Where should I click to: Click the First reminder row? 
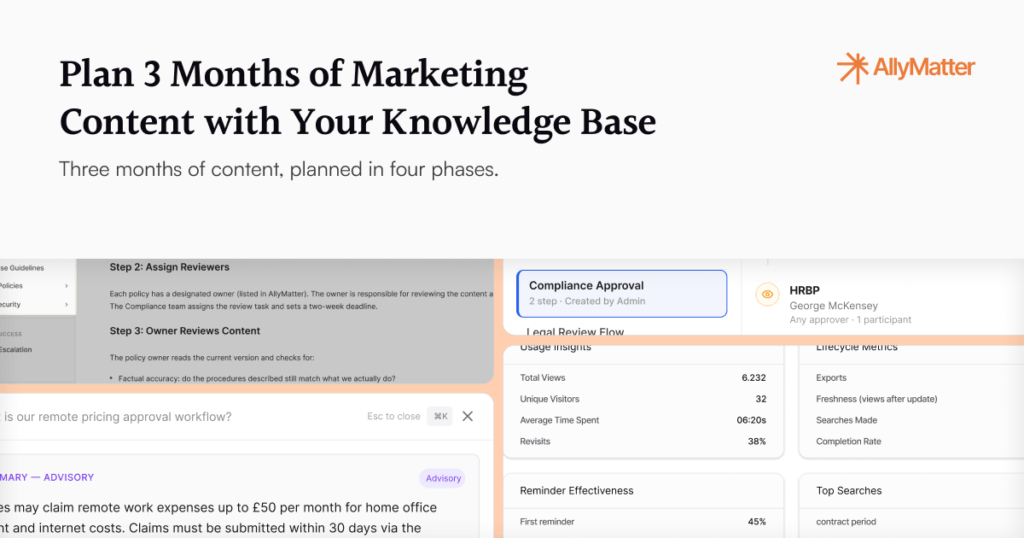click(643, 522)
